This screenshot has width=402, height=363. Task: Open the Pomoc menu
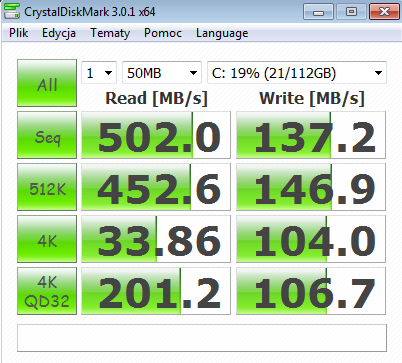click(x=163, y=33)
